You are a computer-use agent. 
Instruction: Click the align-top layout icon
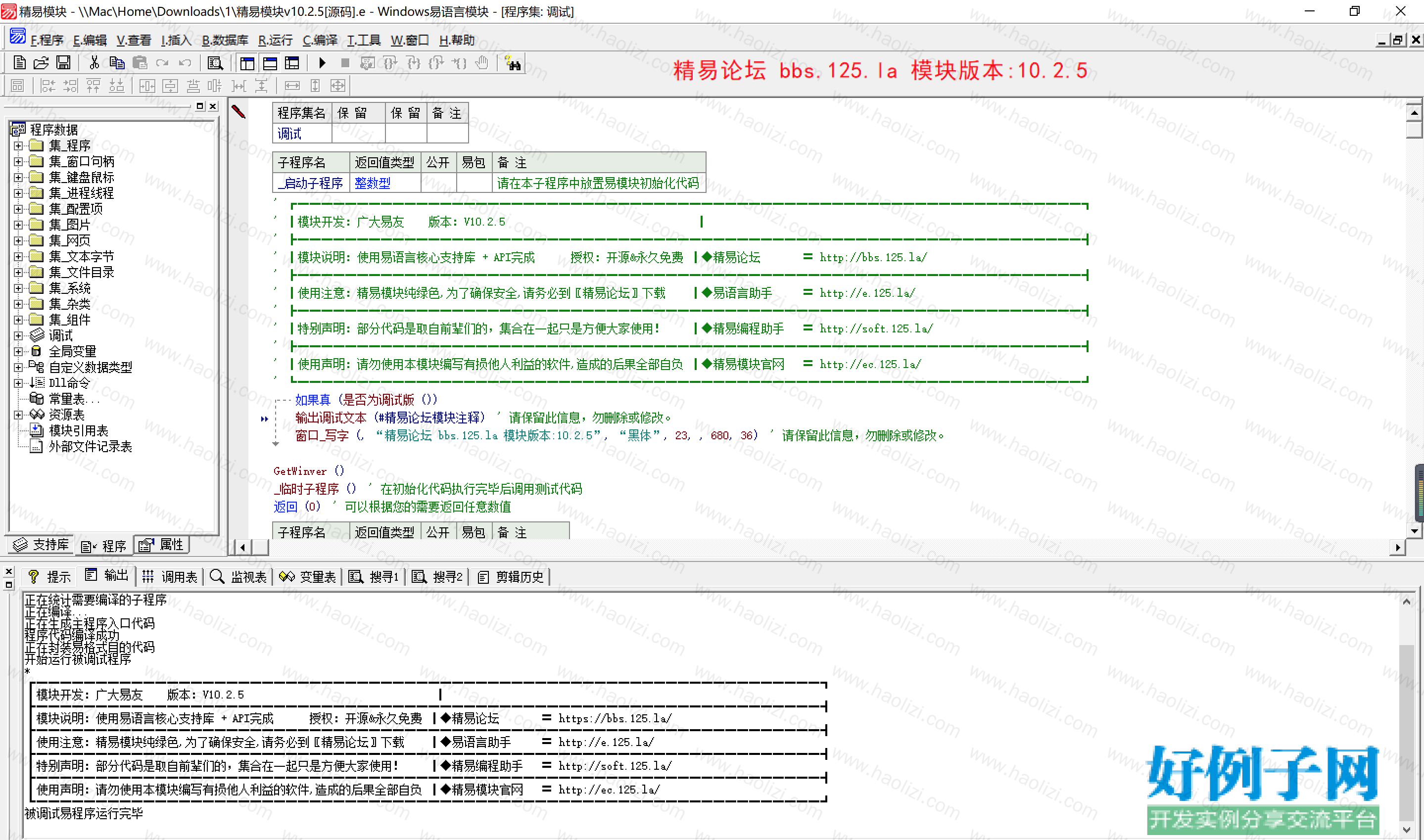pos(94,86)
